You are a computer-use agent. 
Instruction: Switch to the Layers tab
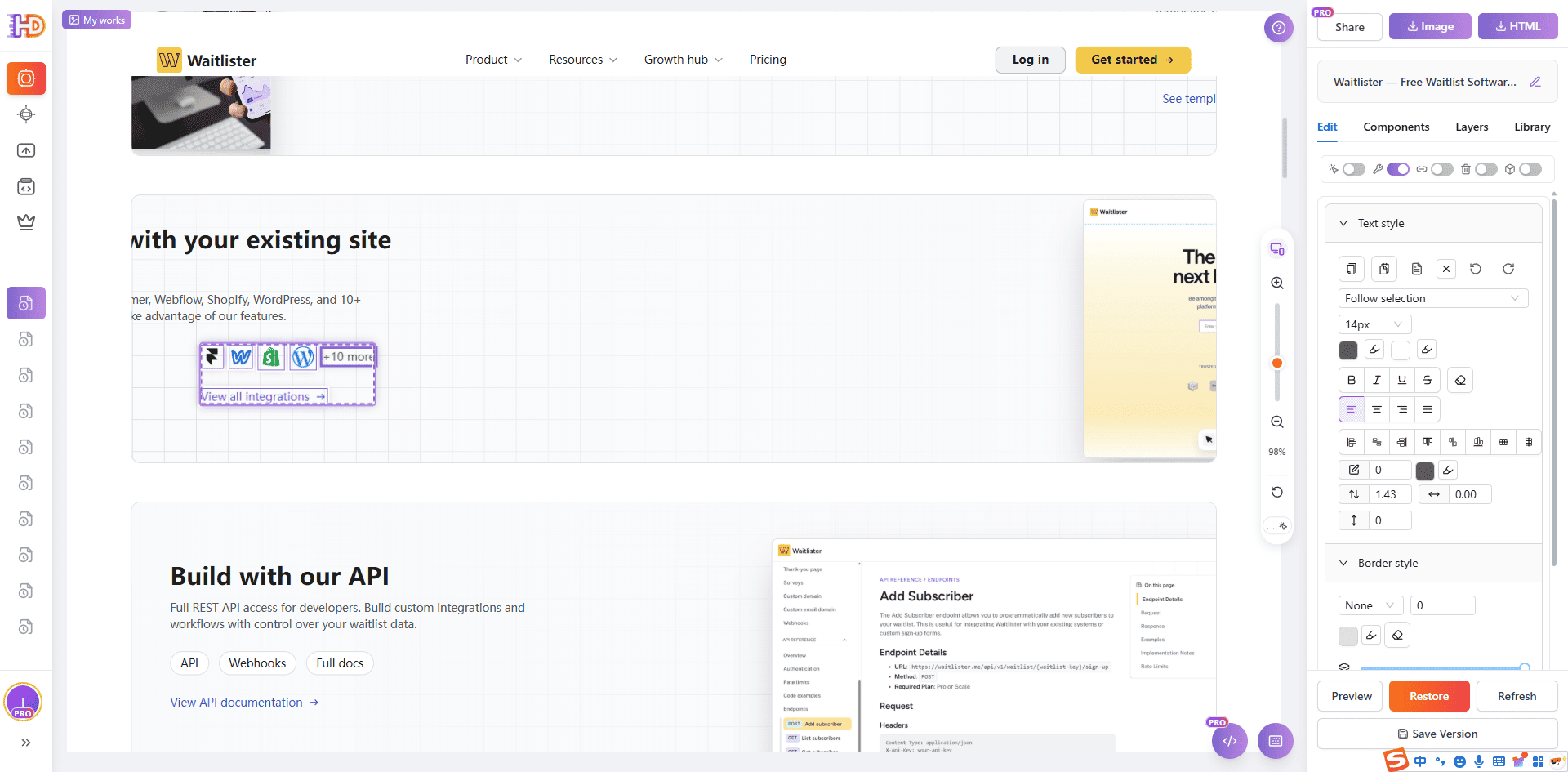pos(1472,127)
